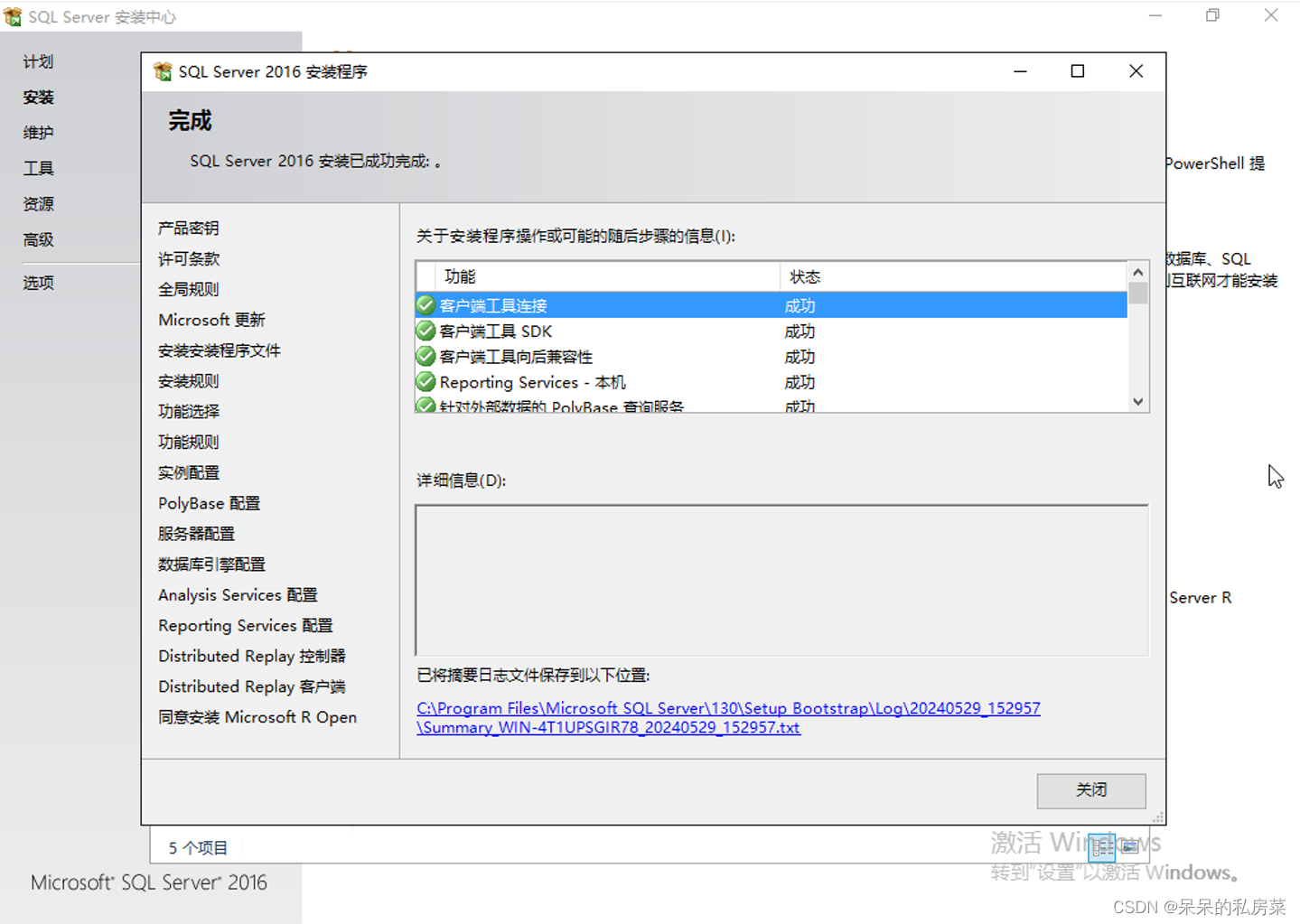Select the 客户端工具连接 row

[772, 305]
